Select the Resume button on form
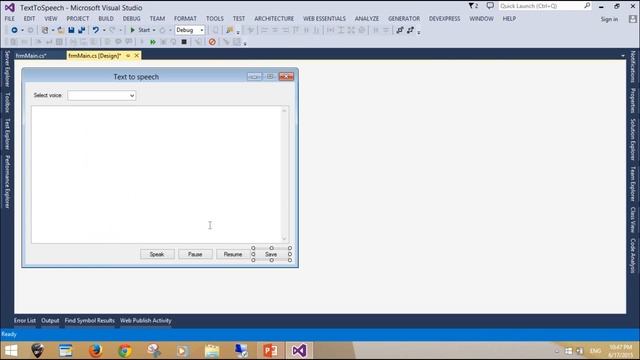Screen dimensions: 640x360 click(x=233, y=254)
